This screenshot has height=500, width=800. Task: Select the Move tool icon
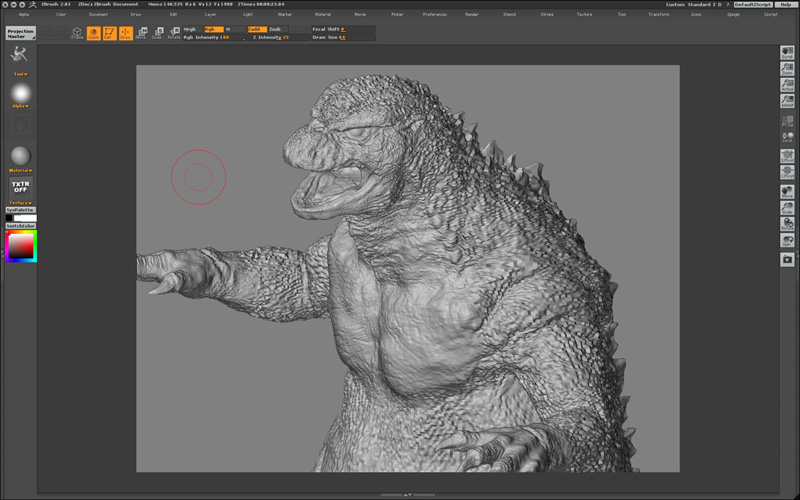[x=141, y=33]
